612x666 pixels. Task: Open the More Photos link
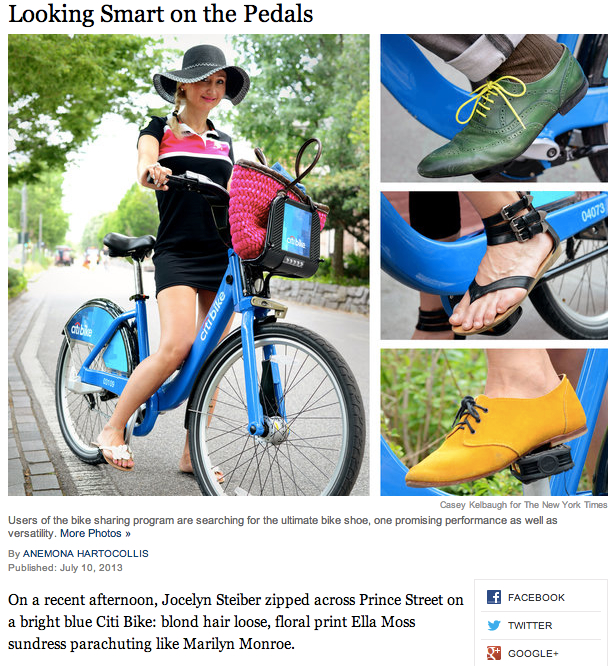(91, 533)
